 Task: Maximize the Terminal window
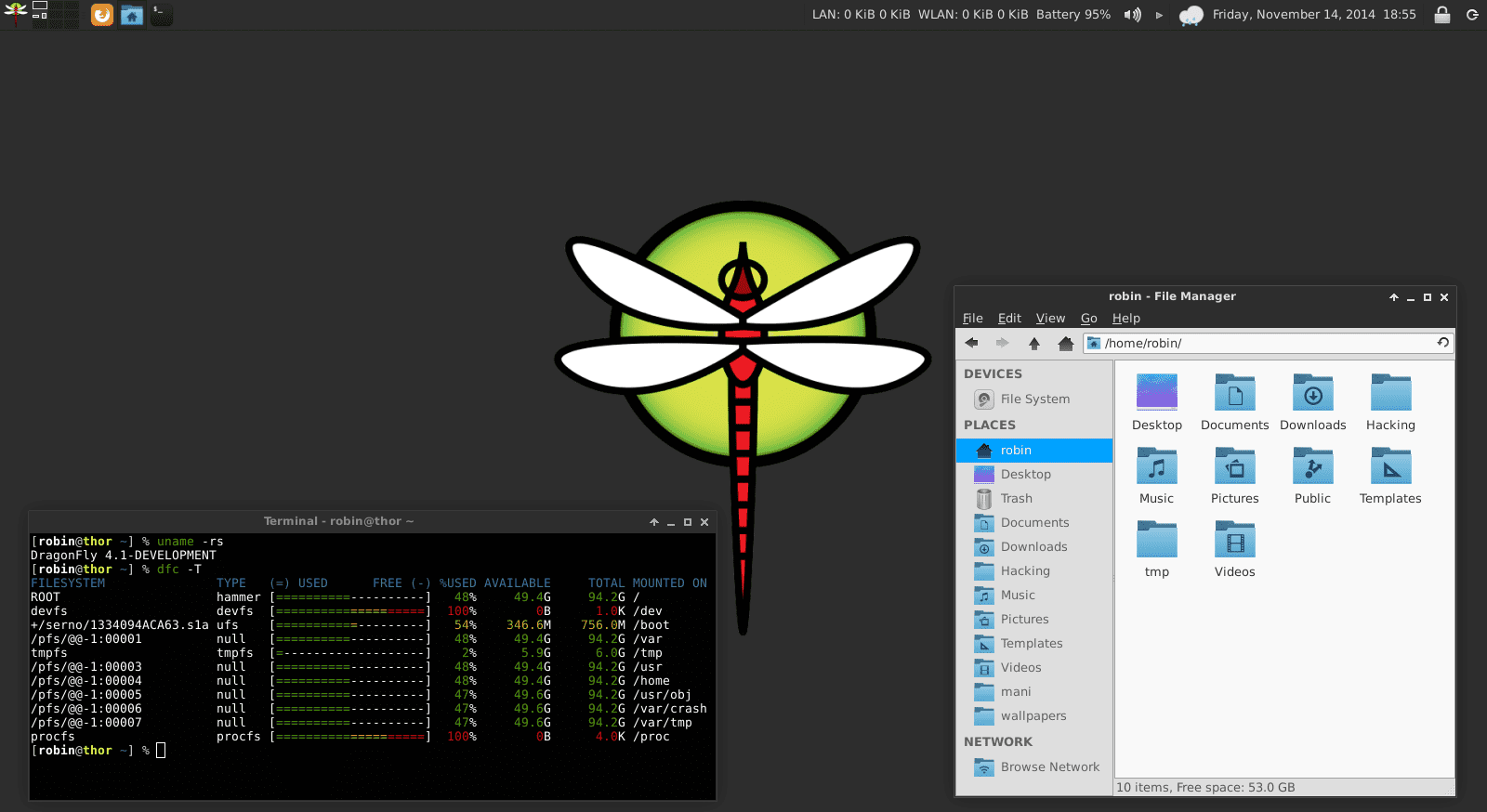pos(688,522)
